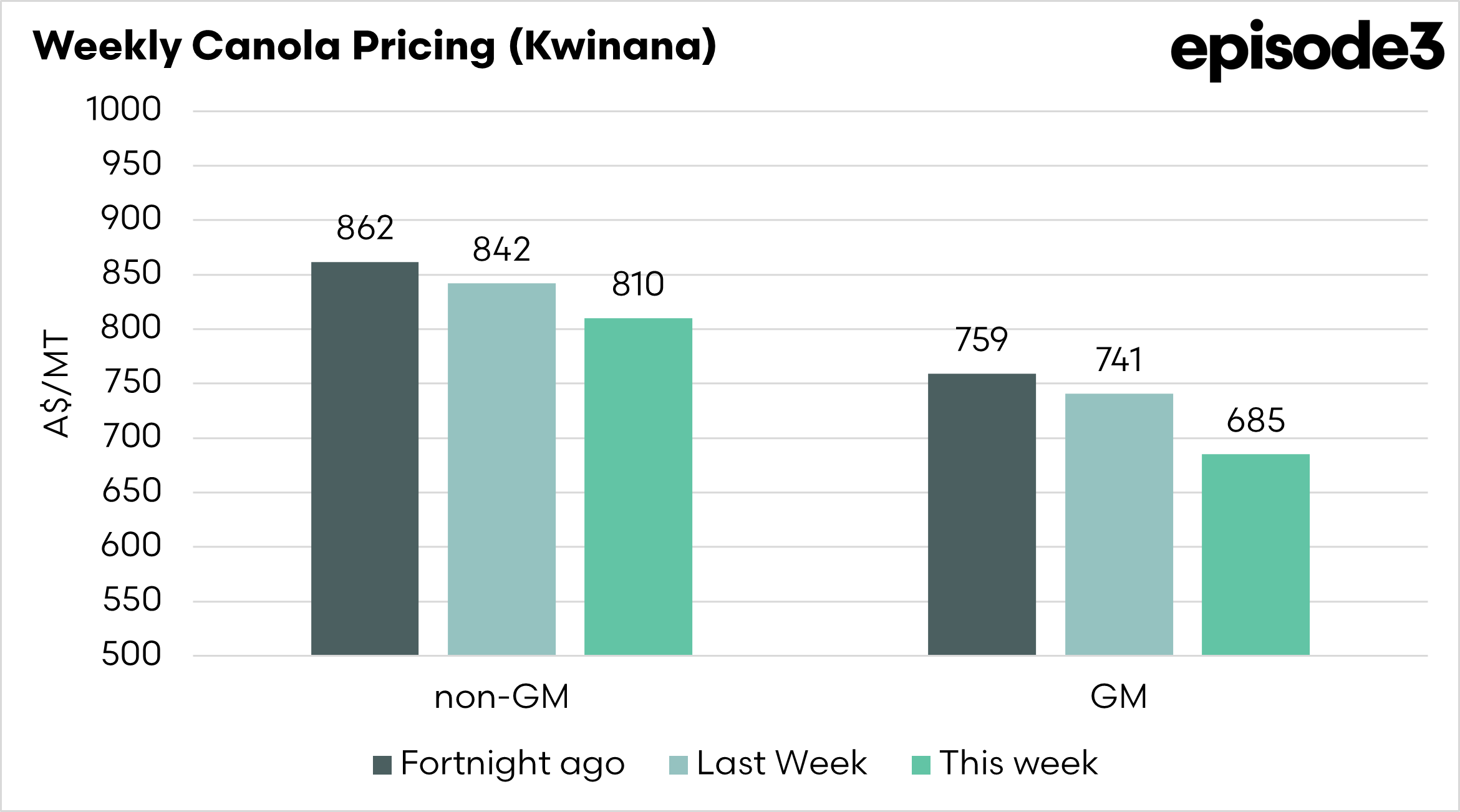Click the Fortnight ago legend color swatch
Image resolution: width=1460 pixels, height=812 pixels.
click(x=382, y=765)
